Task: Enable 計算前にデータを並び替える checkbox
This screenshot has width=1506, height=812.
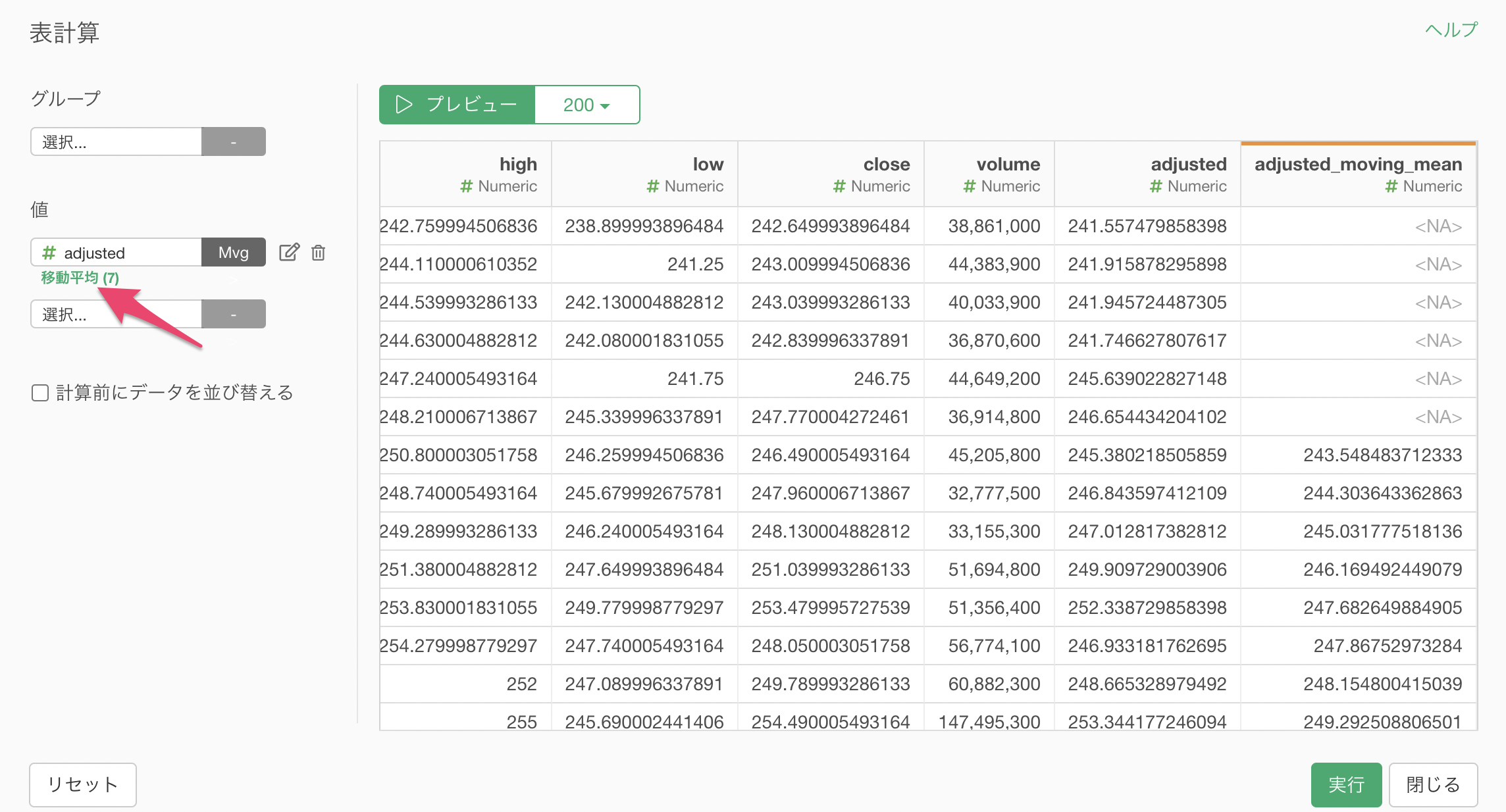Action: click(40, 393)
